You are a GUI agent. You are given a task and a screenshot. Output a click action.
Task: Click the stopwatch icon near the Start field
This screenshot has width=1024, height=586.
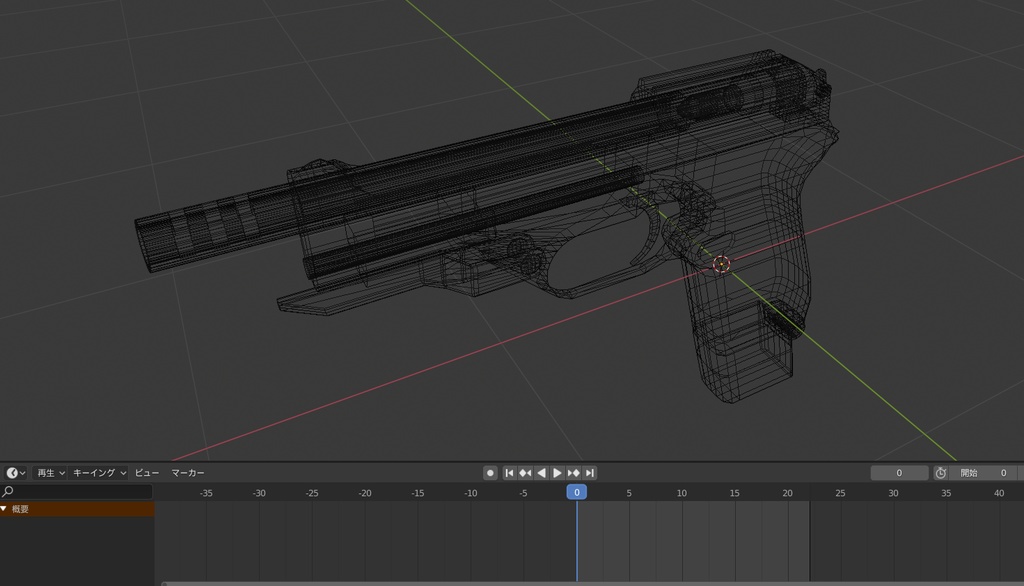[941, 473]
